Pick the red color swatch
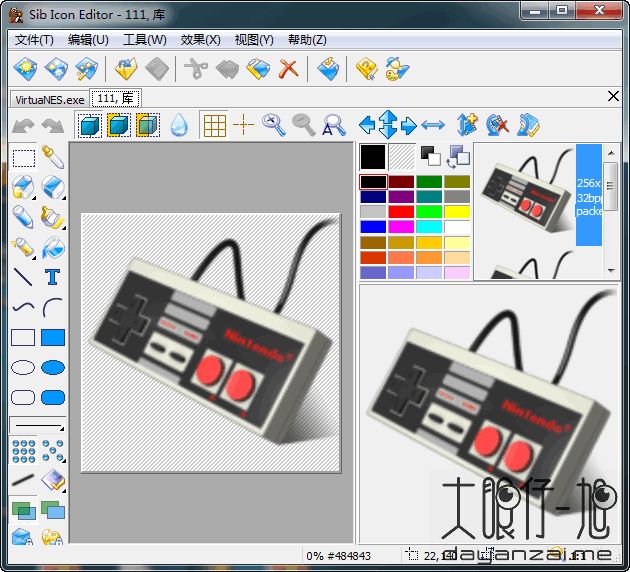Screen dimensions: 630x572 [401, 212]
